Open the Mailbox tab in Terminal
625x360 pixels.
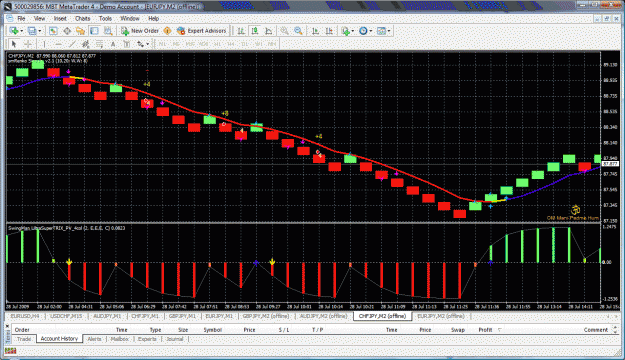(x=120, y=339)
